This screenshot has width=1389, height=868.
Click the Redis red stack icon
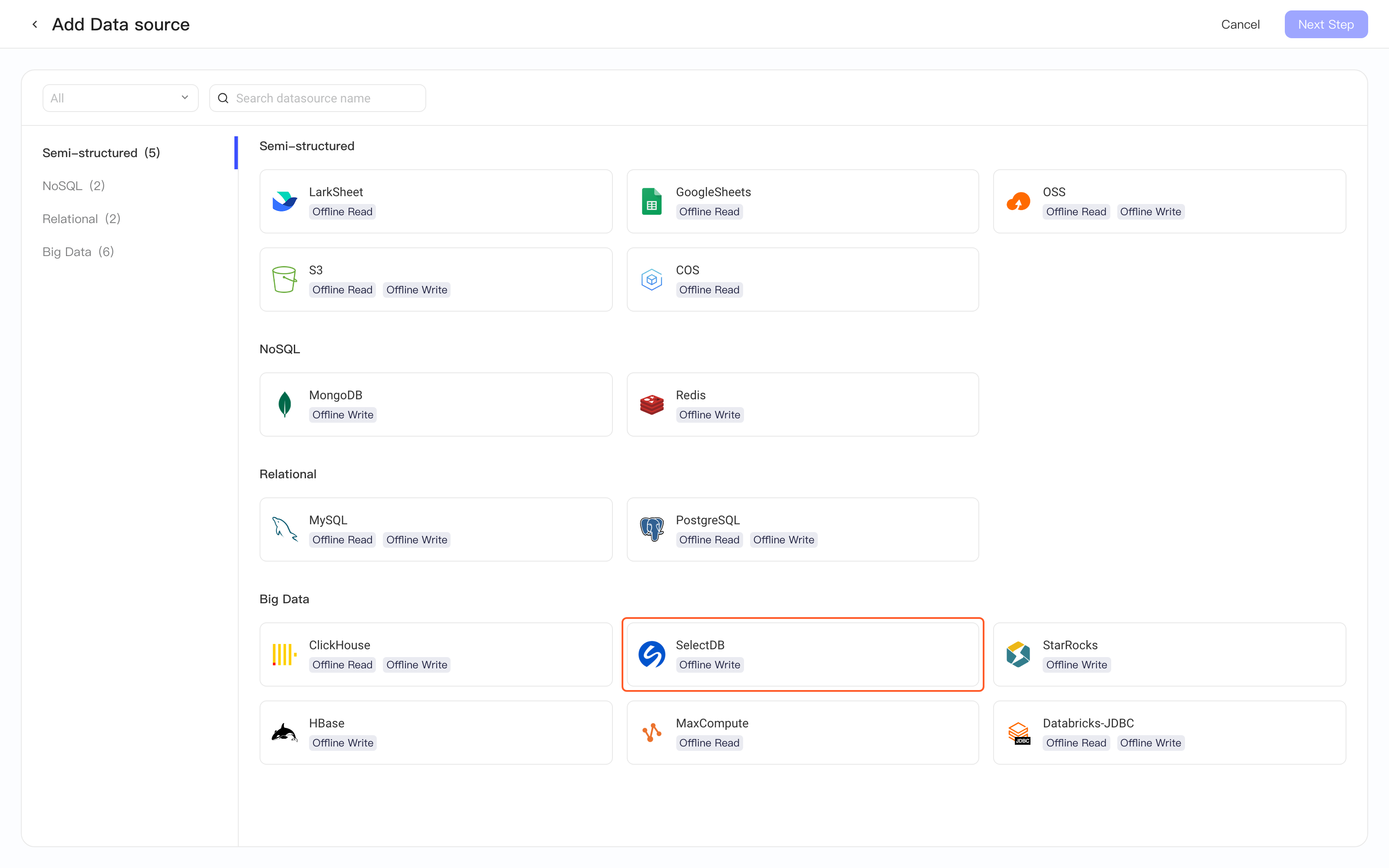[652, 405]
